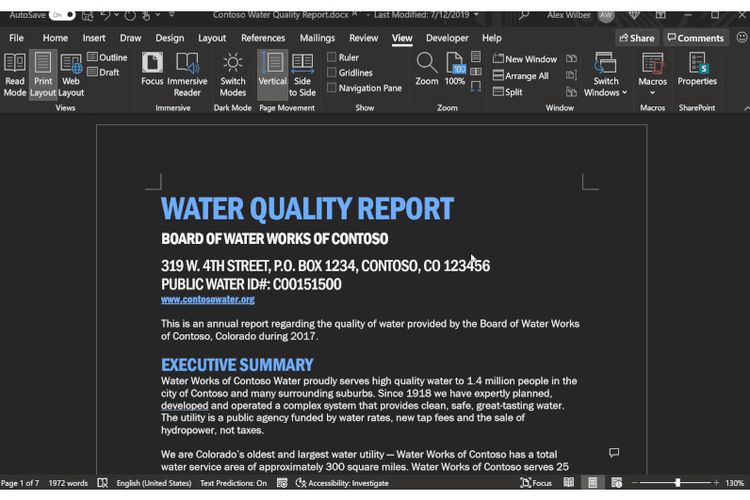Set zoom to 100%

point(455,69)
